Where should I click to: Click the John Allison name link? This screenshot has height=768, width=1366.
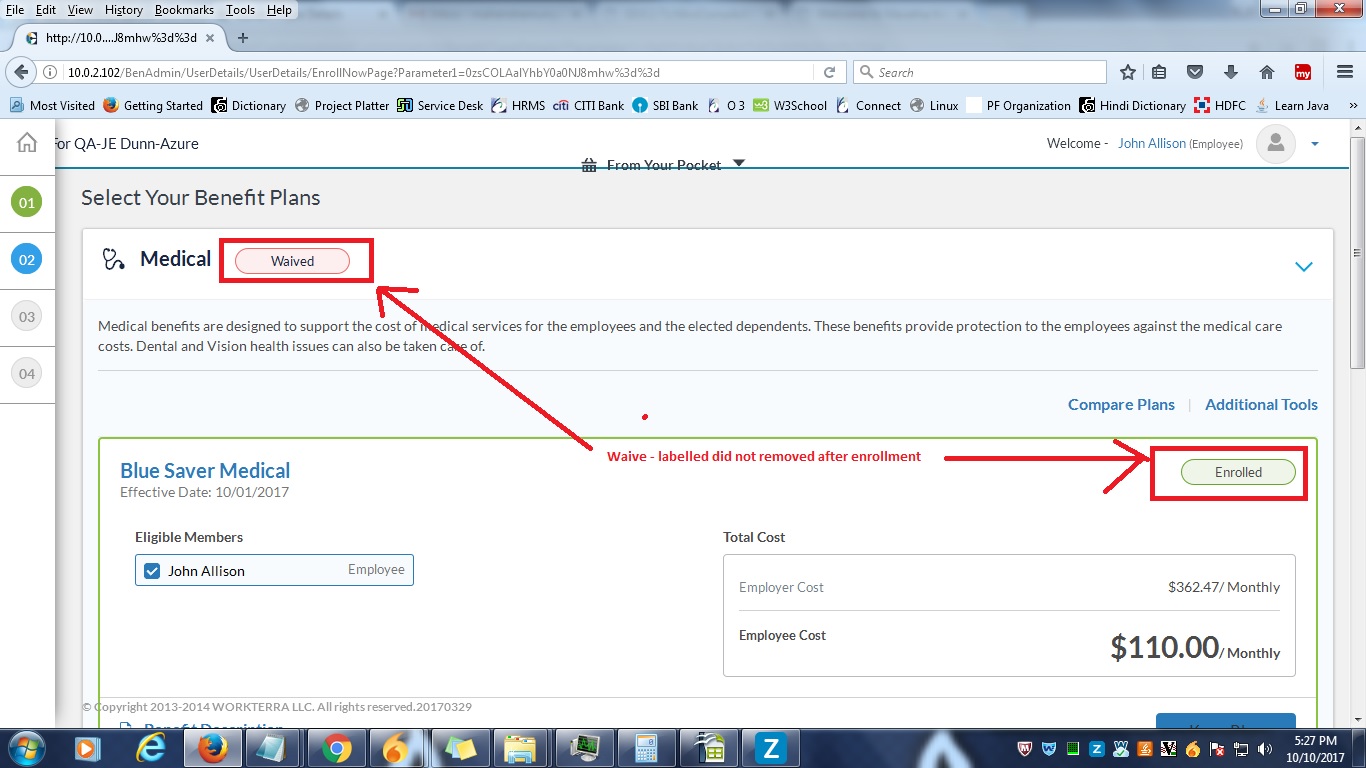[1152, 144]
